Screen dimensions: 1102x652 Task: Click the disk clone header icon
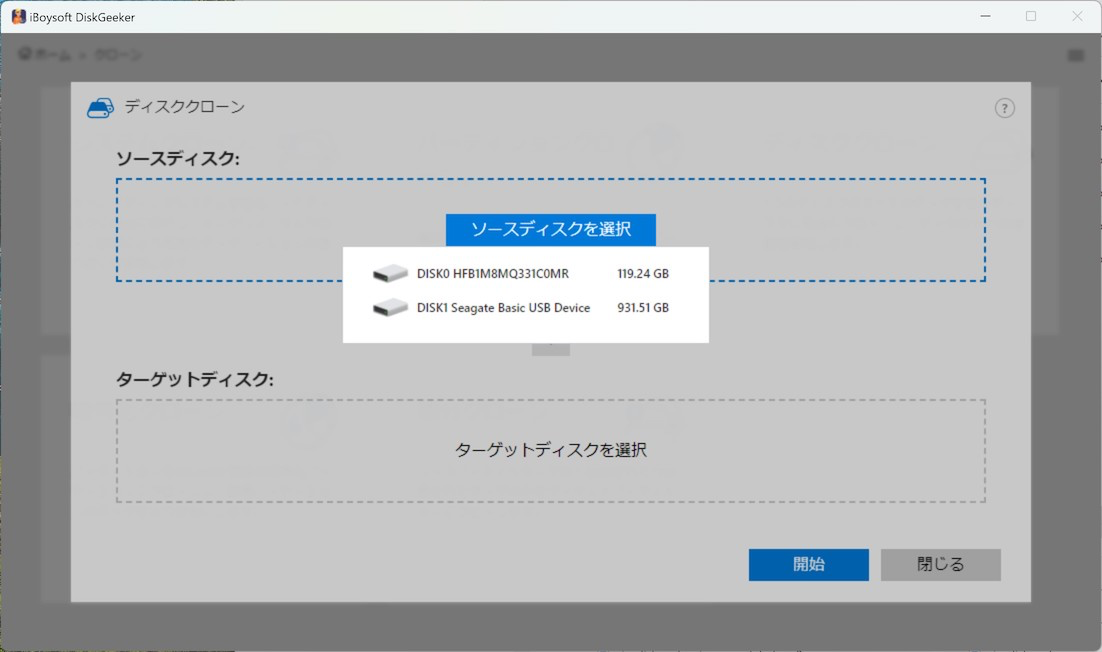tap(100, 107)
